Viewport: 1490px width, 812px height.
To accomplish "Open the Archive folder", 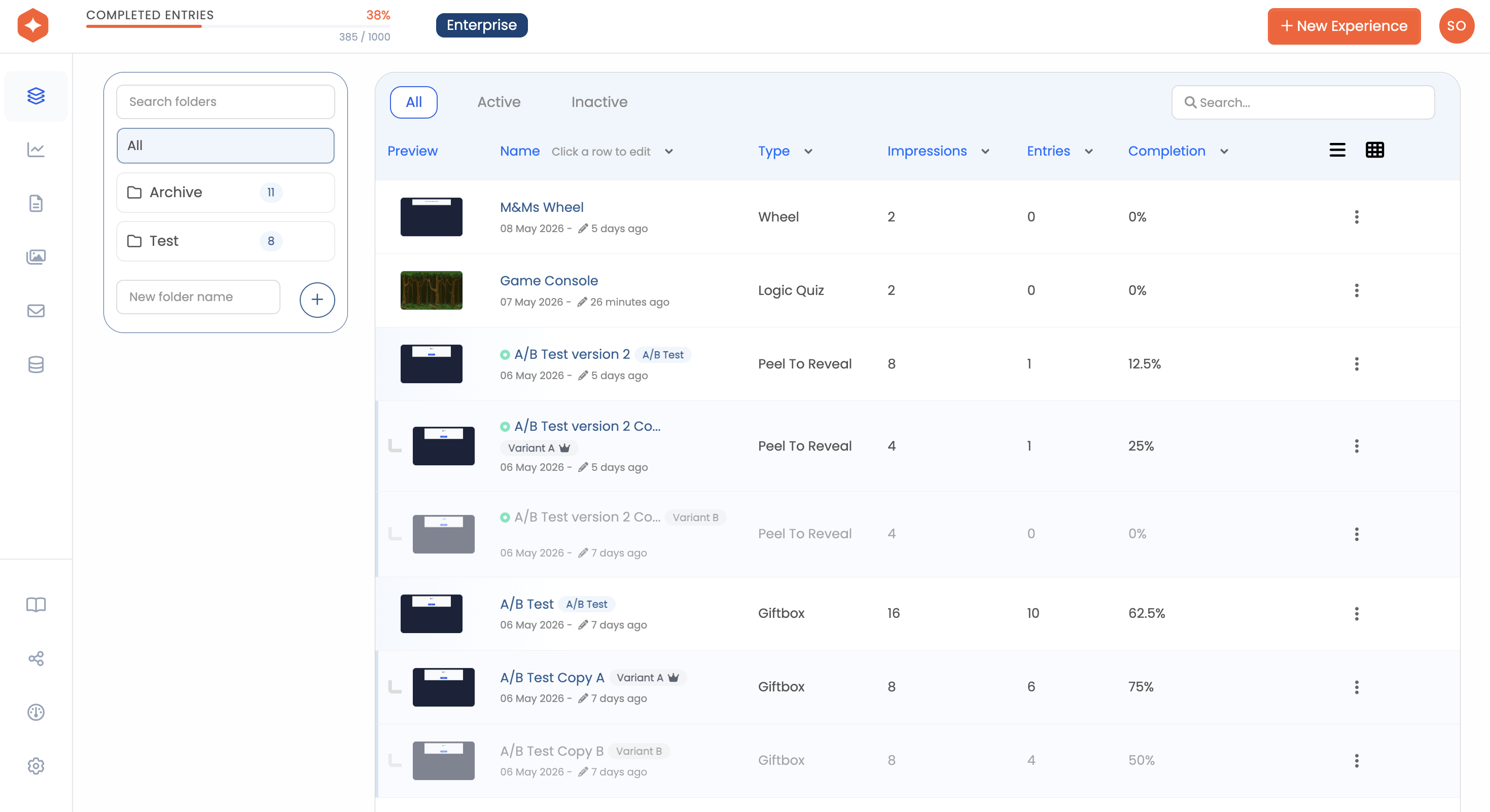I will click(226, 193).
